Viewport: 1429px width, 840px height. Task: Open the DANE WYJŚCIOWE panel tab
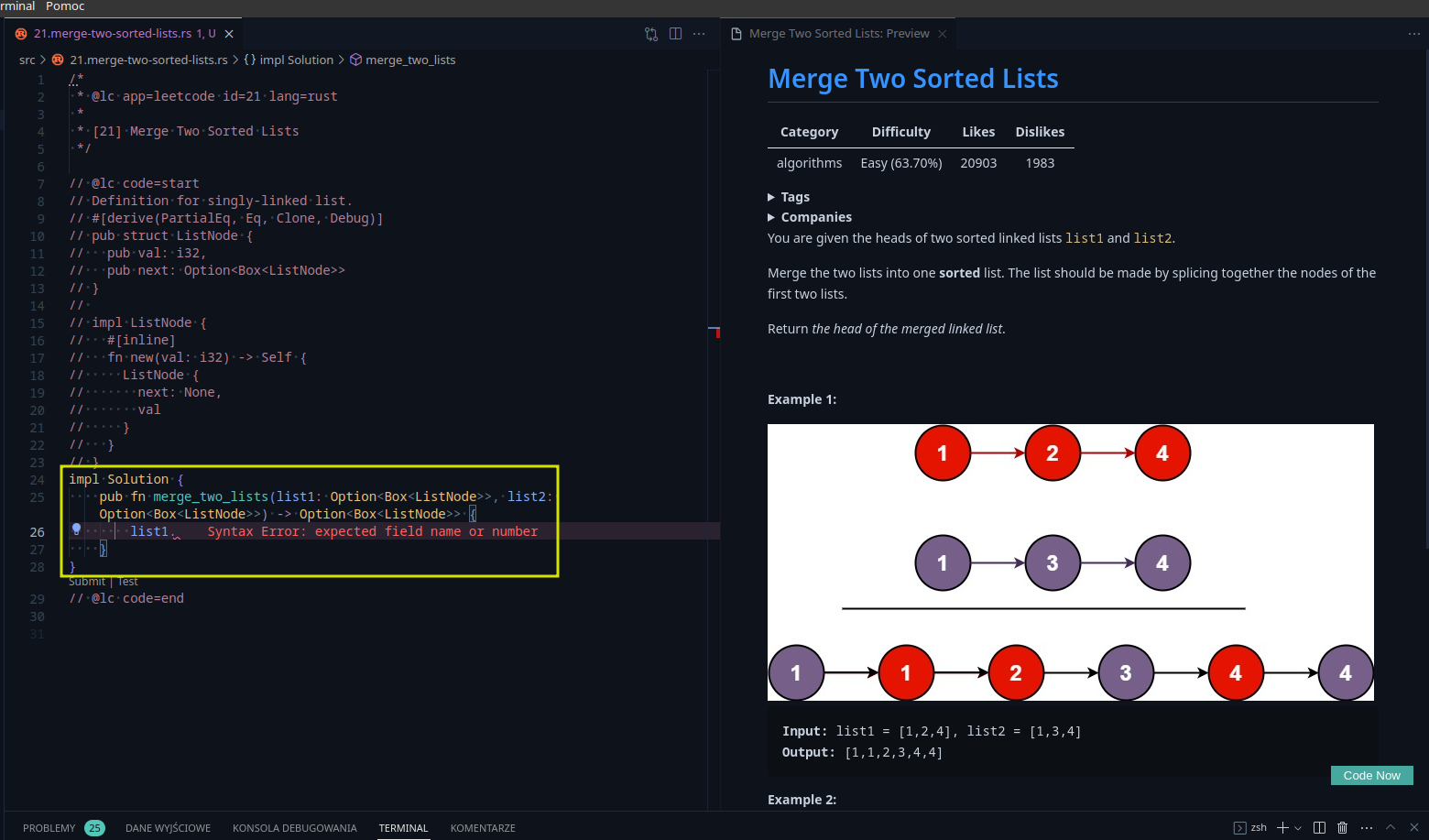(x=168, y=828)
